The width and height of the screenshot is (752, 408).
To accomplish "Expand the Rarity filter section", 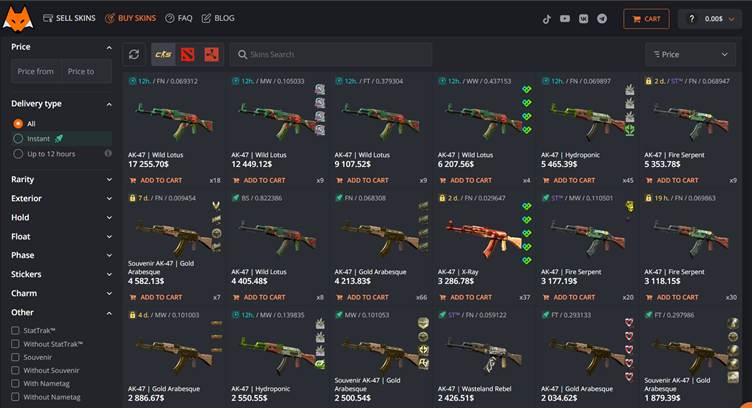I will (60, 180).
